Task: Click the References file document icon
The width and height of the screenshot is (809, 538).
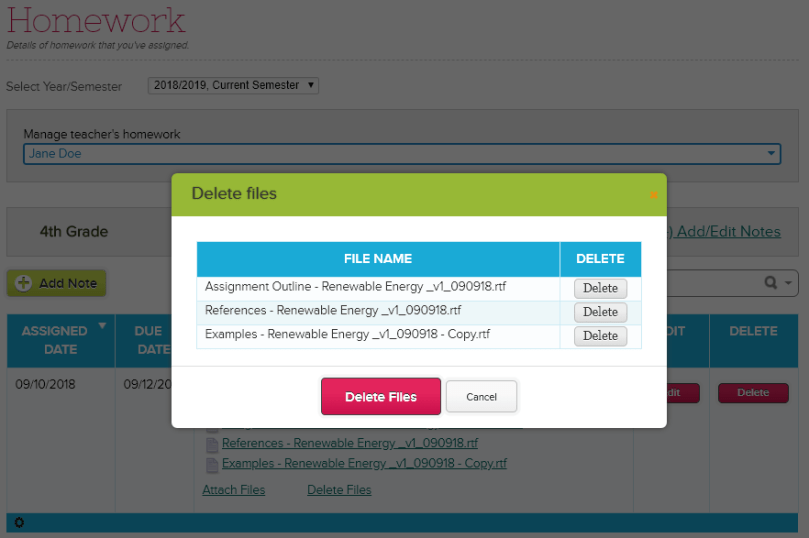Action: coord(212,445)
